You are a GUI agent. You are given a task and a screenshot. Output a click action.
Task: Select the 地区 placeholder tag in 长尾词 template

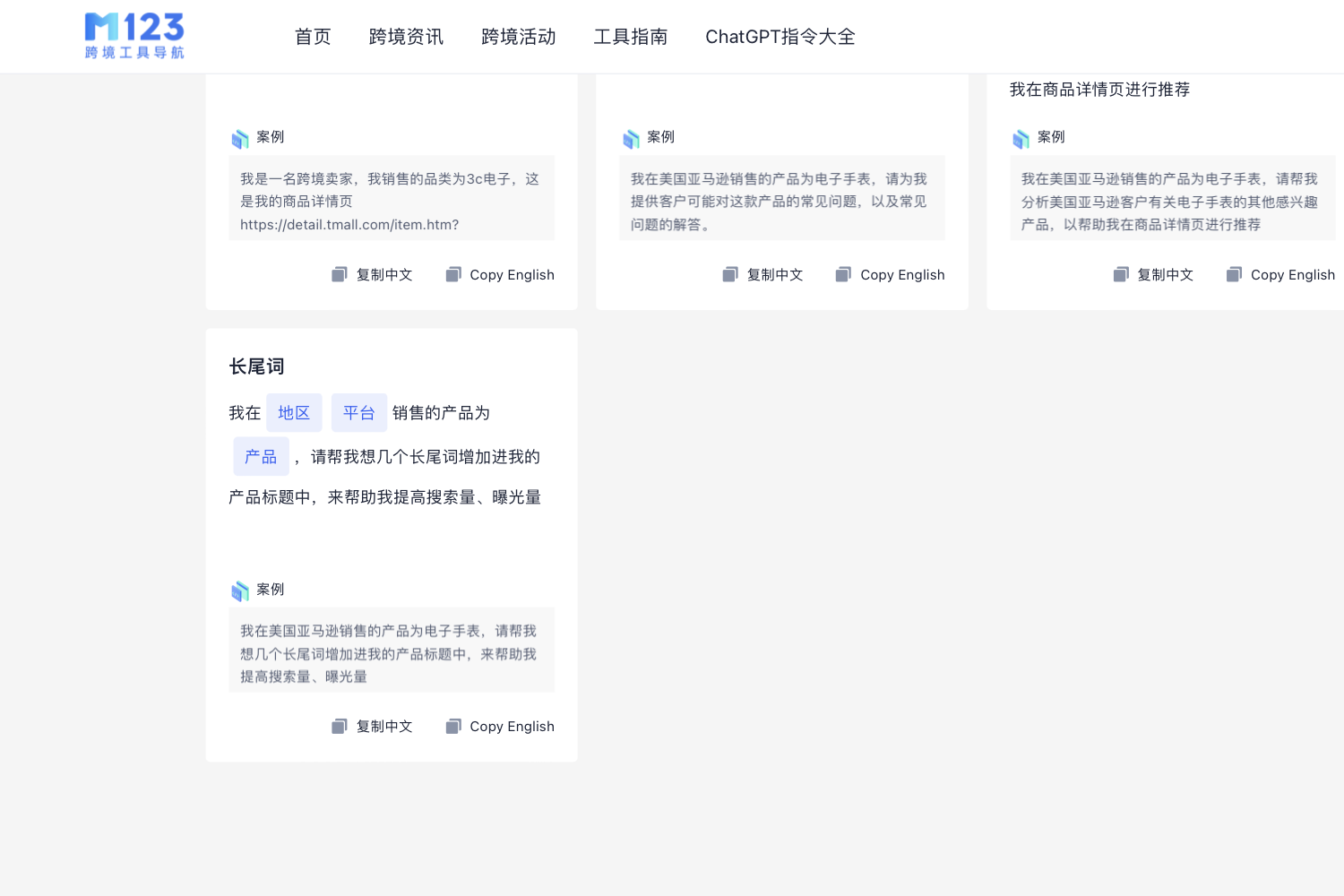click(x=294, y=412)
